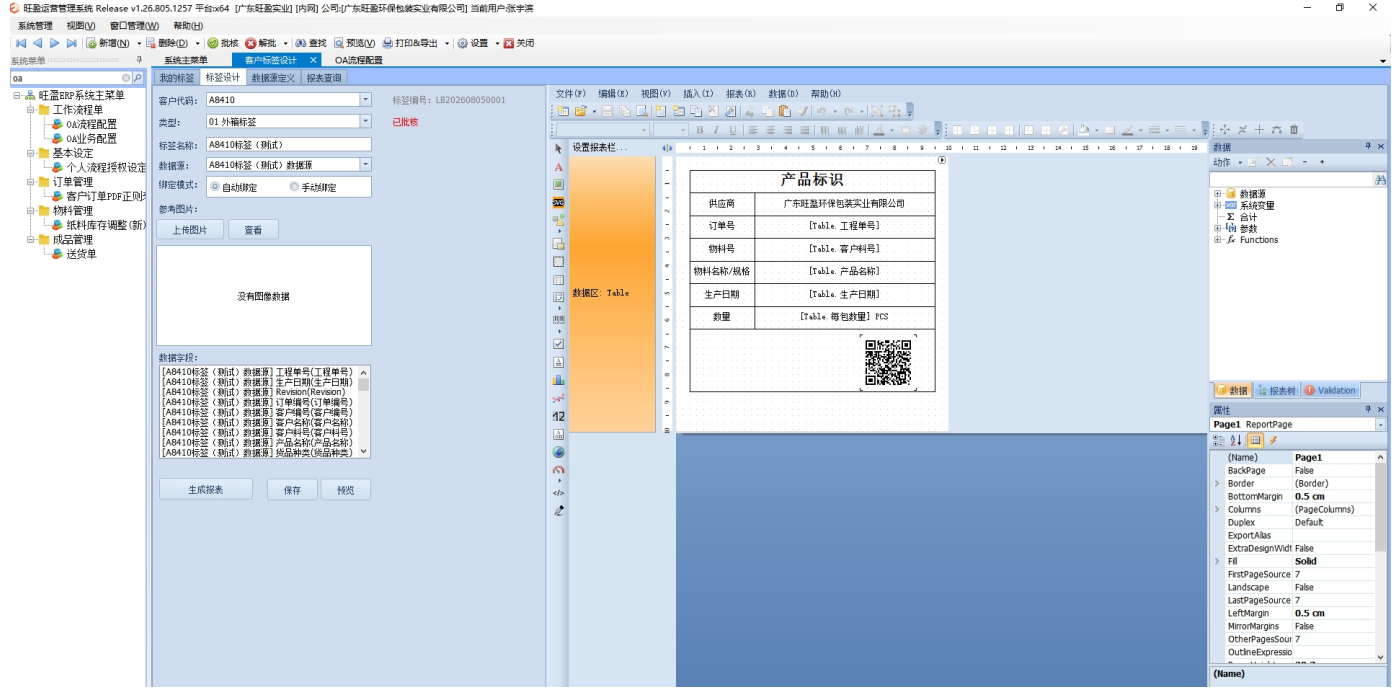Select the checkbox object tool
Image resolution: width=1394 pixels, height=689 pixels.
coord(559,343)
